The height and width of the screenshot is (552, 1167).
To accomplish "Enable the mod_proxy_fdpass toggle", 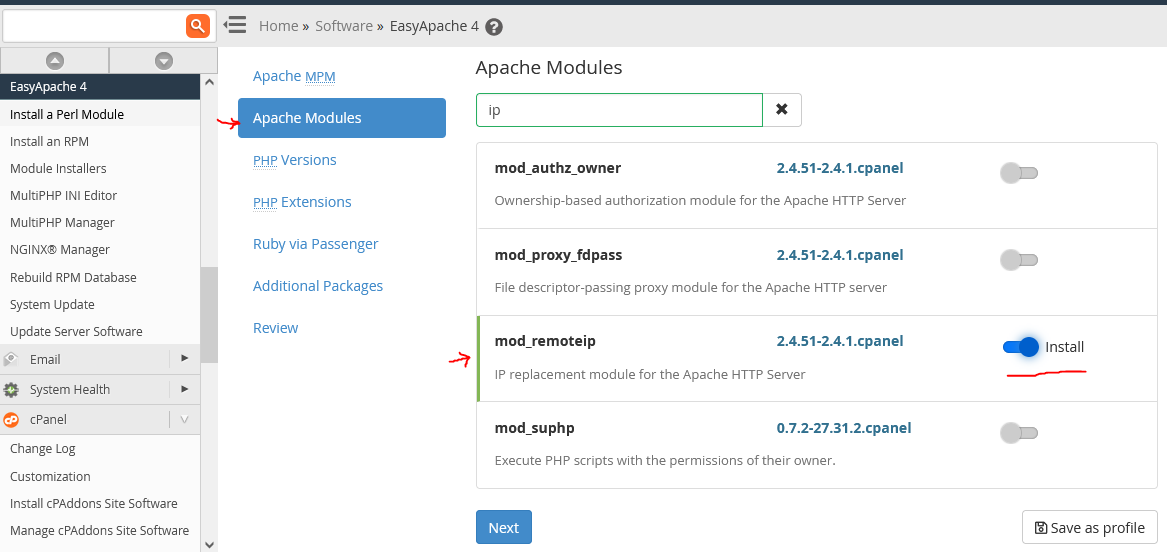I will click(x=1019, y=260).
